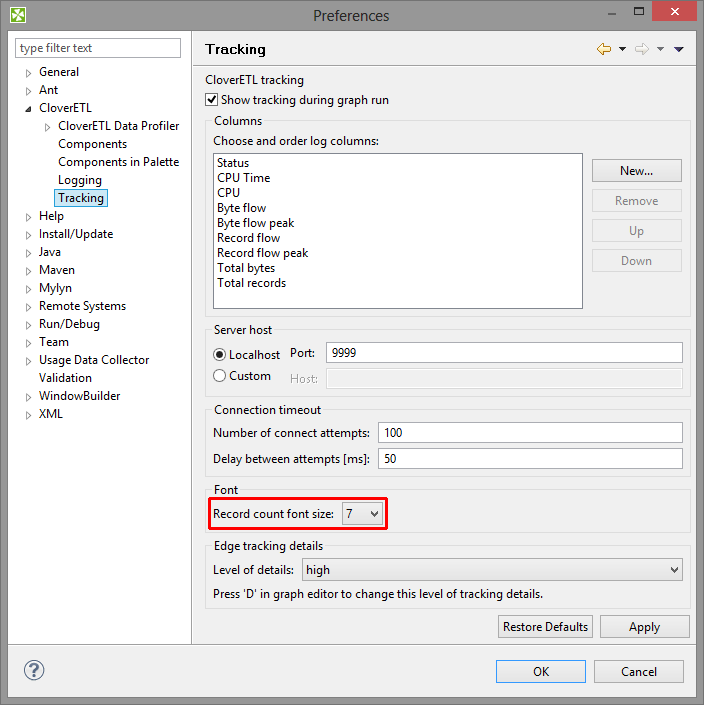Maximize the Preferences window
Image resolution: width=704 pixels, height=705 pixels.
[639, 11]
